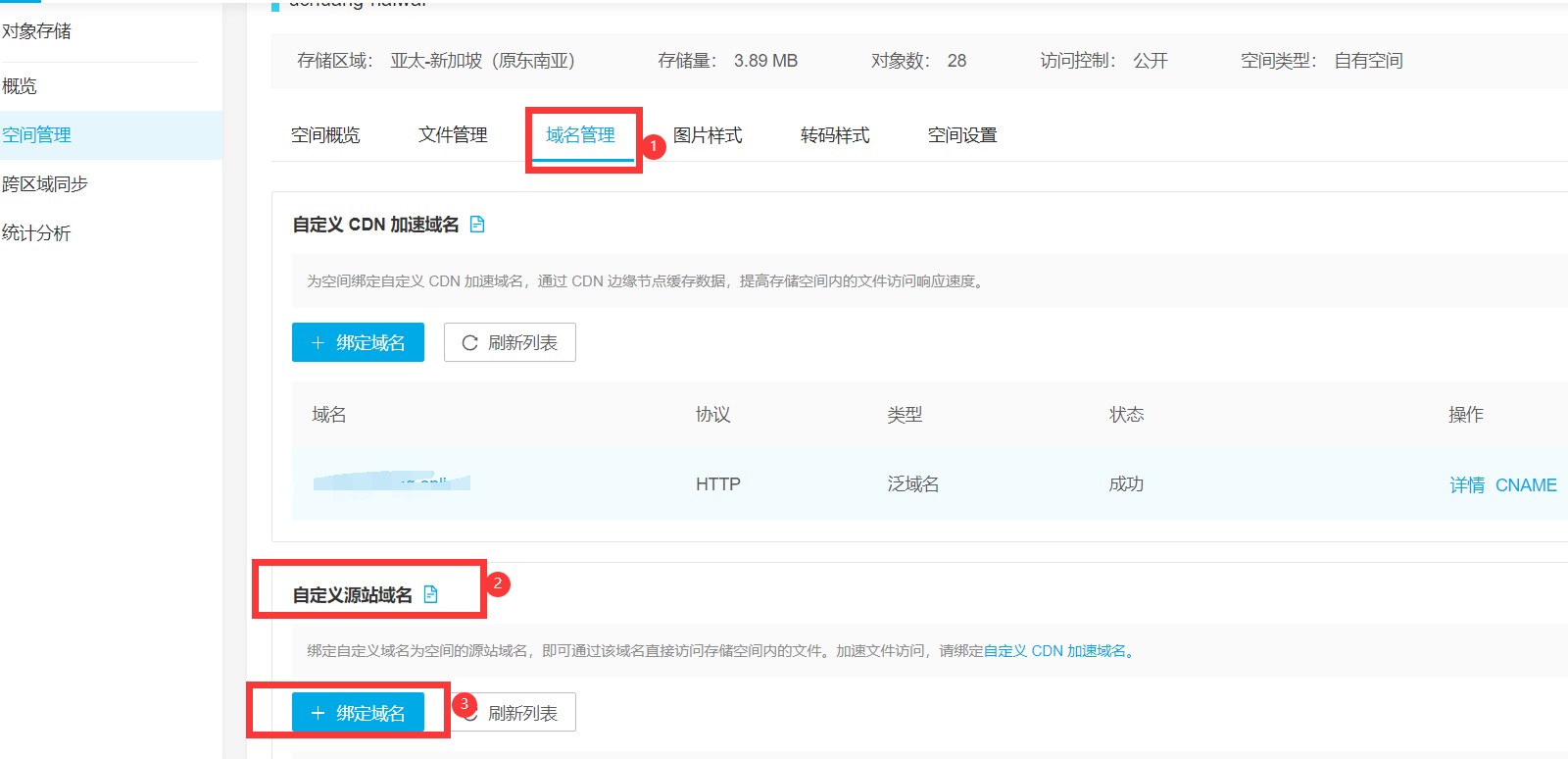Click 绑定域名 under 自定义源站域名

click(358, 713)
